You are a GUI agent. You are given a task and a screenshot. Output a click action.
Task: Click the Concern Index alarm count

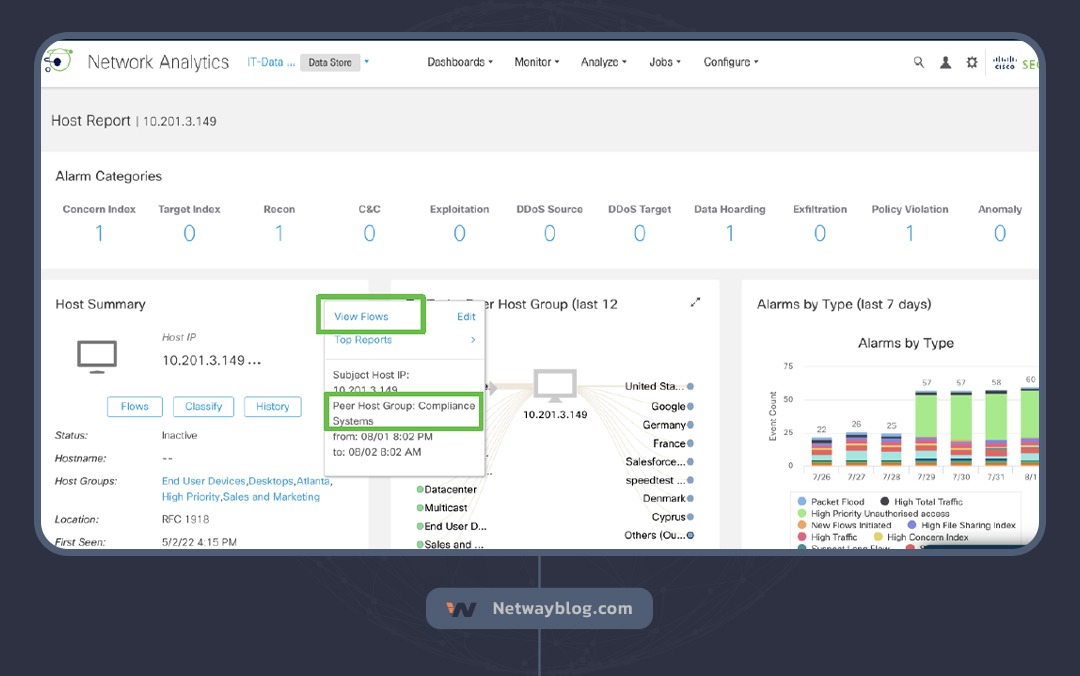(99, 233)
